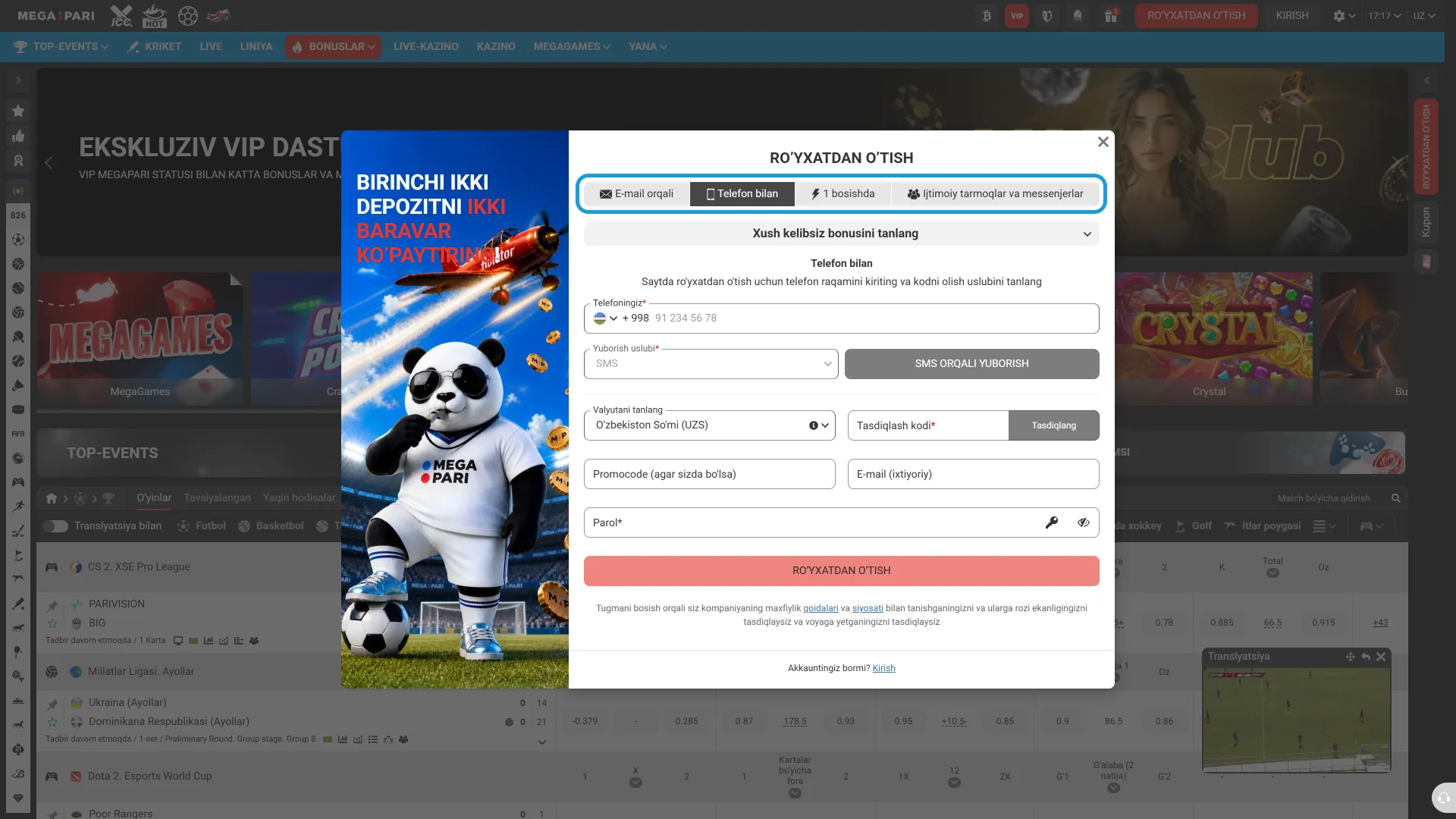Open the HOT games icon in header
The height and width of the screenshot is (819, 1456).
(x=155, y=15)
